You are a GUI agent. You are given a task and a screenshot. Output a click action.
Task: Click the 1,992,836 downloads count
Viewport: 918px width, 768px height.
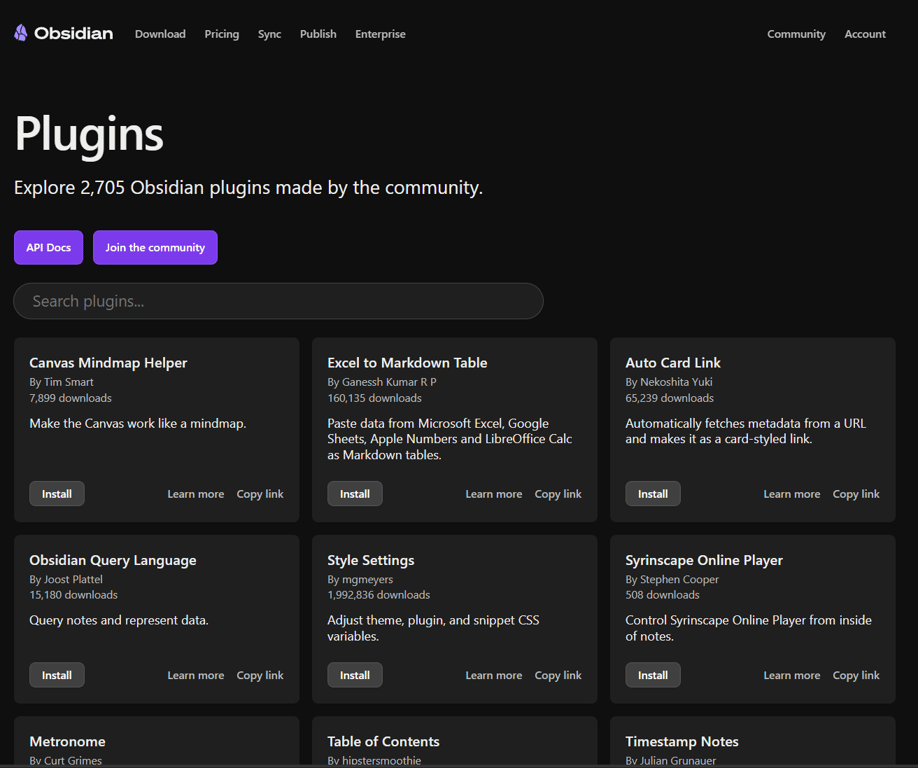378,595
